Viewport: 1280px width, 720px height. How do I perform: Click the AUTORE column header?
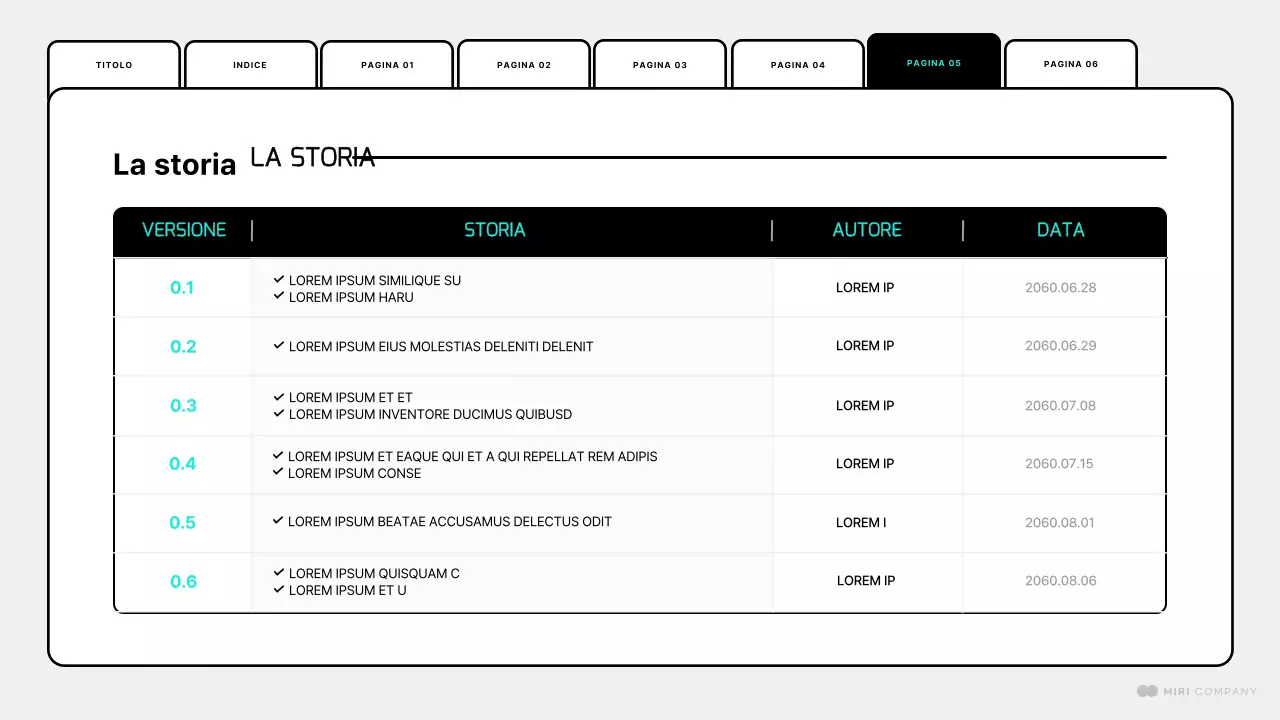(x=867, y=230)
